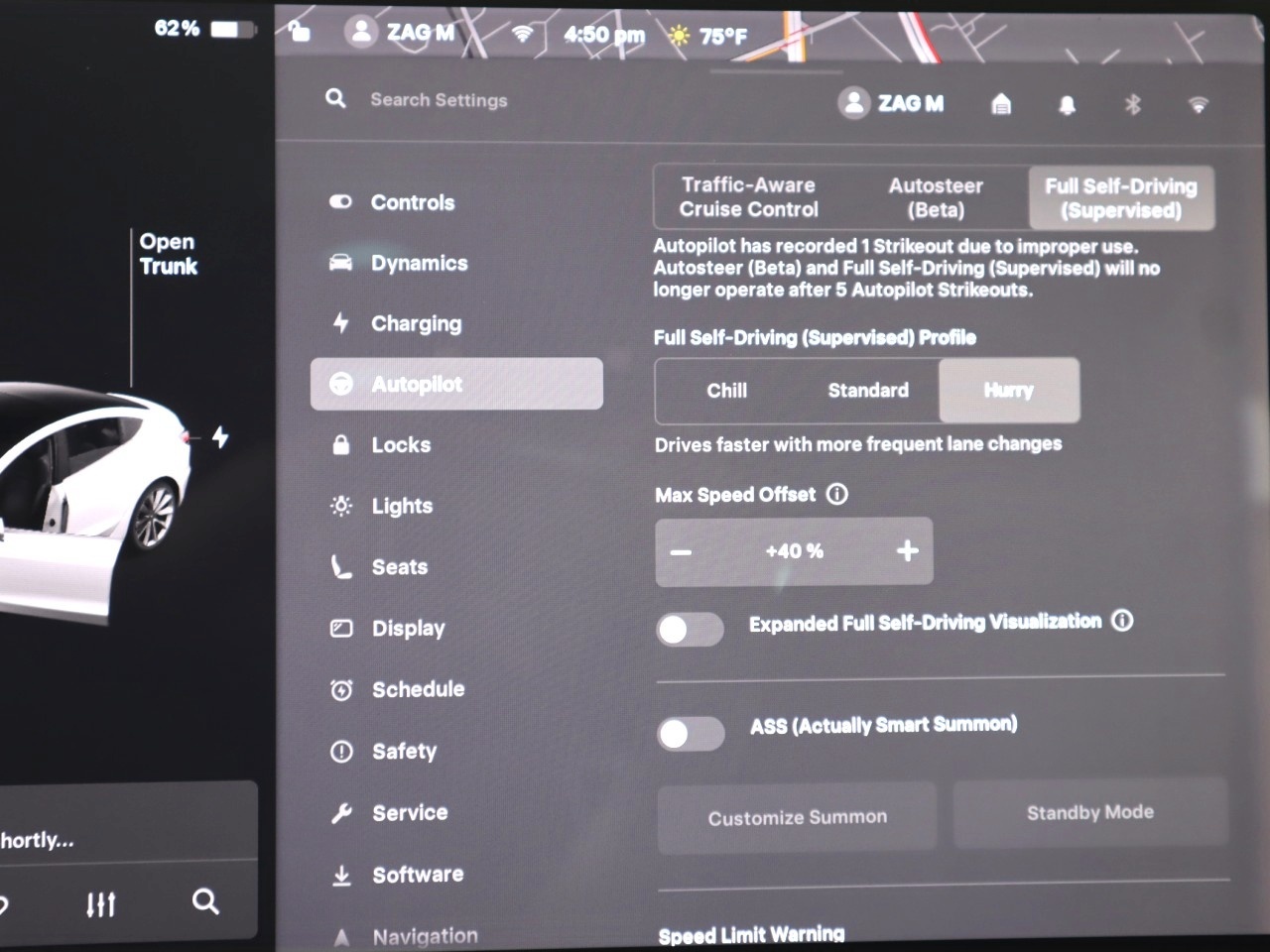The height and width of the screenshot is (952, 1270).
Task: Toggle Expanded Full Self-Driving Visualization
Action: click(x=690, y=630)
